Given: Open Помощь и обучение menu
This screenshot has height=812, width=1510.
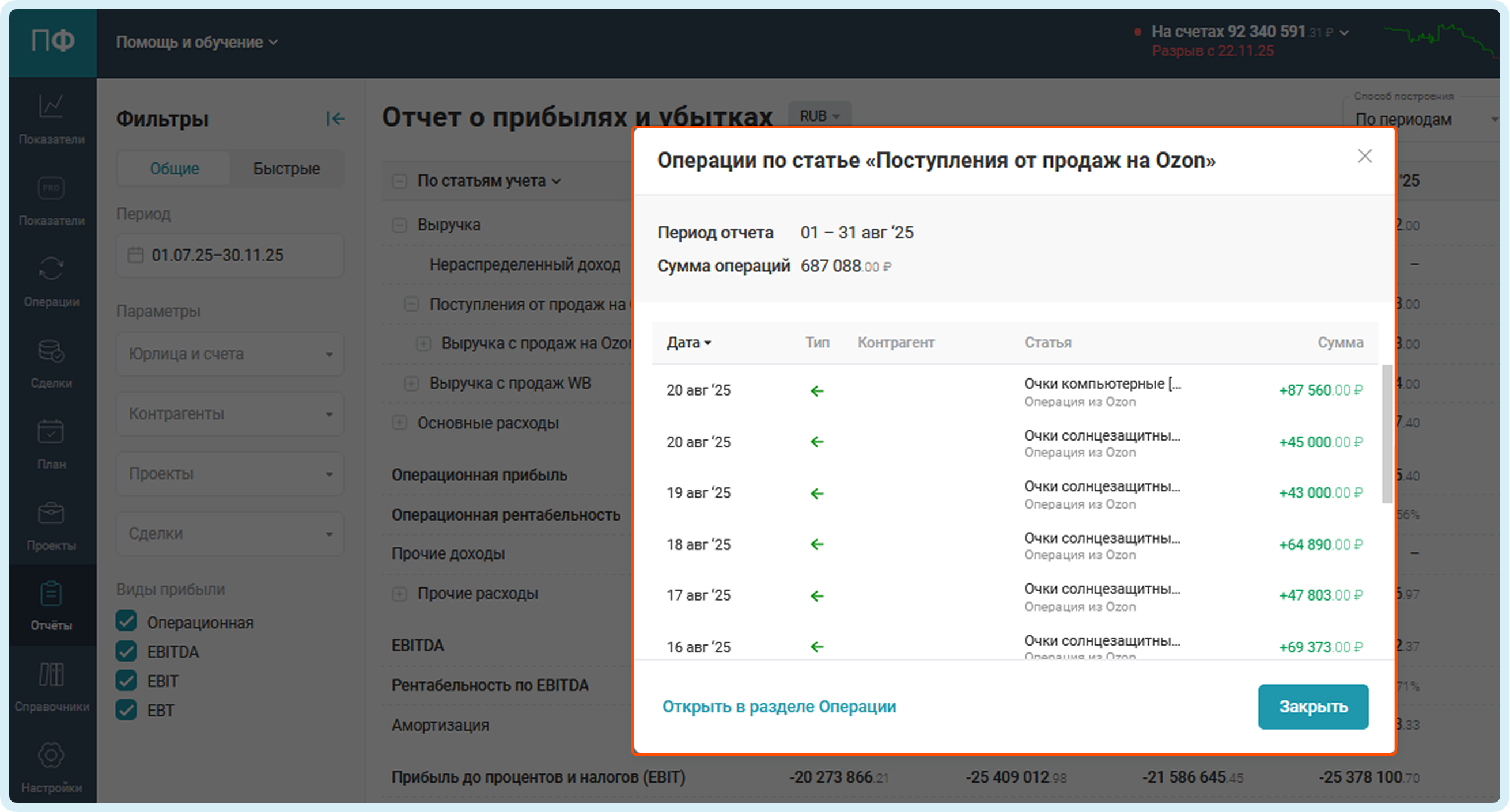Looking at the screenshot, I should [196, 42].
